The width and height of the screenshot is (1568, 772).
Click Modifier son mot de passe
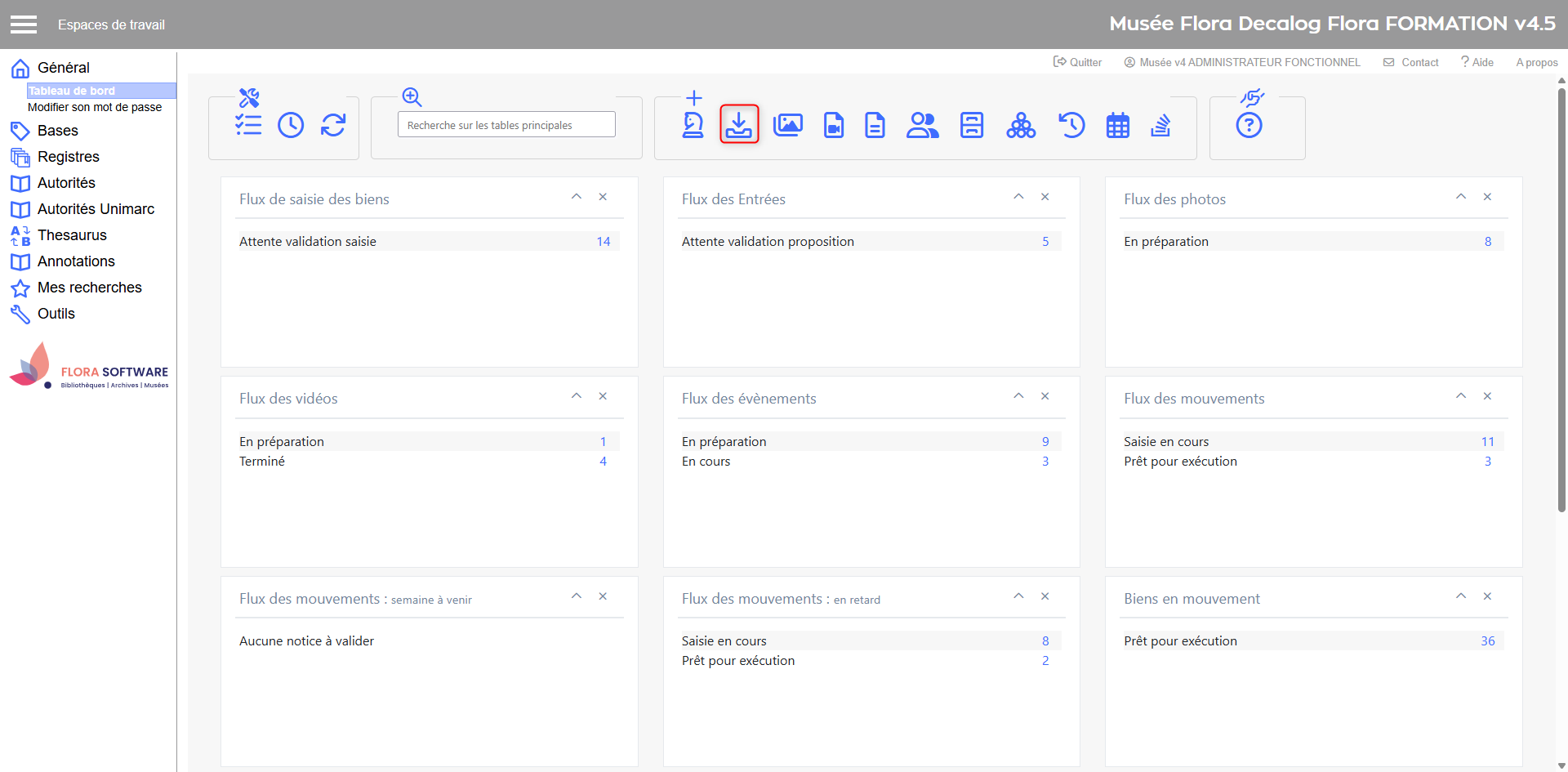coord(95,107)
